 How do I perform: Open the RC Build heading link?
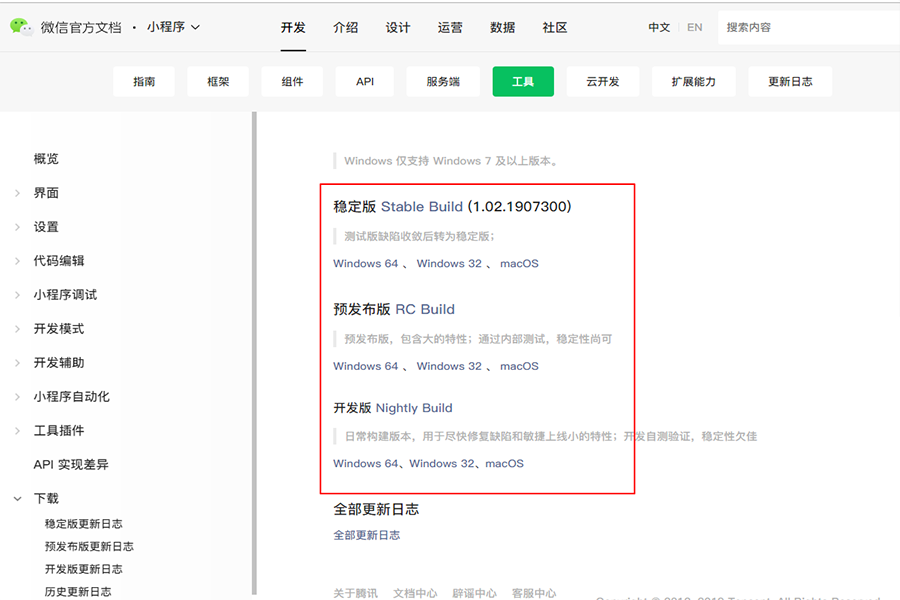click(425, 309)
